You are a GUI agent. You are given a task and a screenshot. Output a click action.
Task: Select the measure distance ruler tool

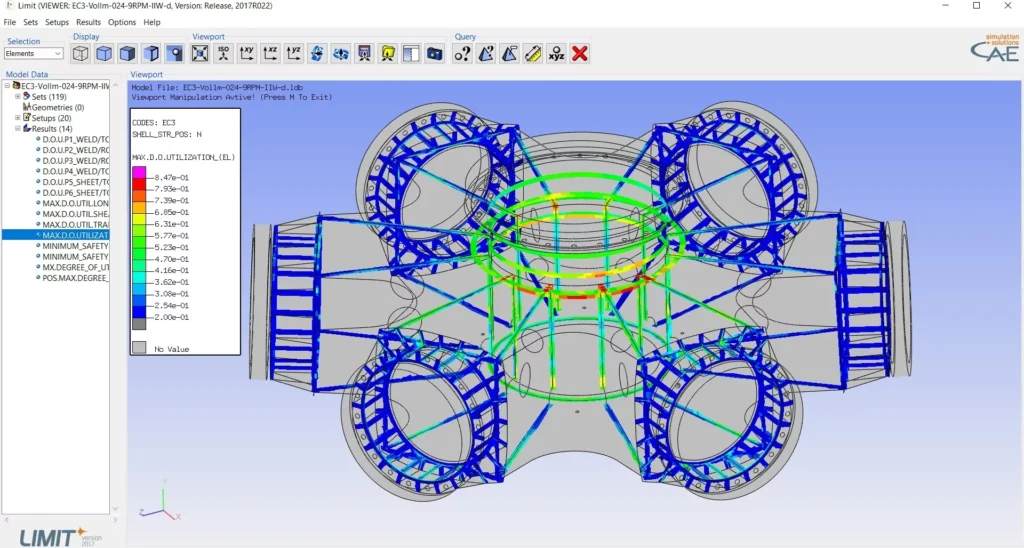tap(533, 54)
